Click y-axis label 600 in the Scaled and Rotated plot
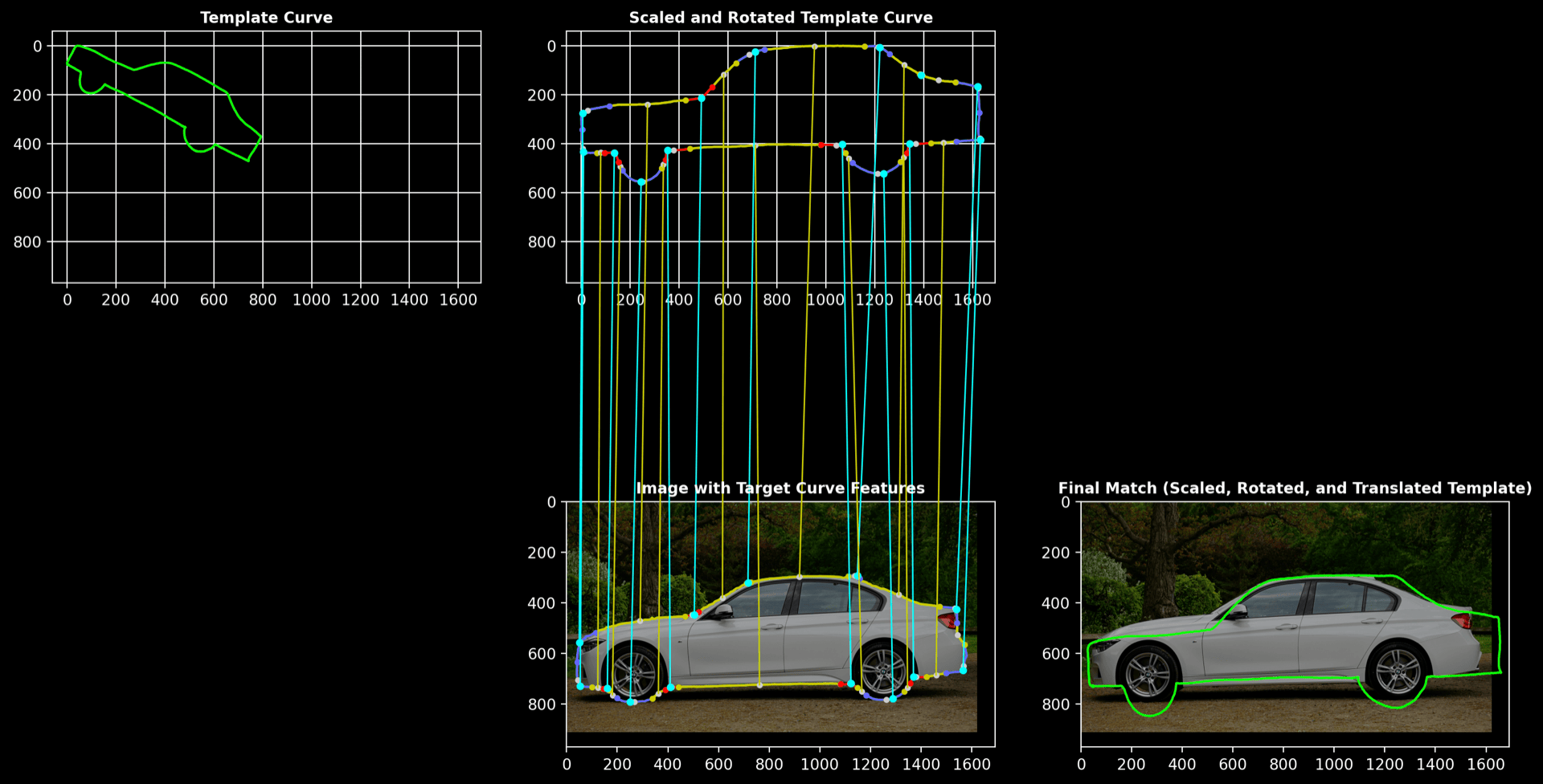1543x784 pixels. 542,193
